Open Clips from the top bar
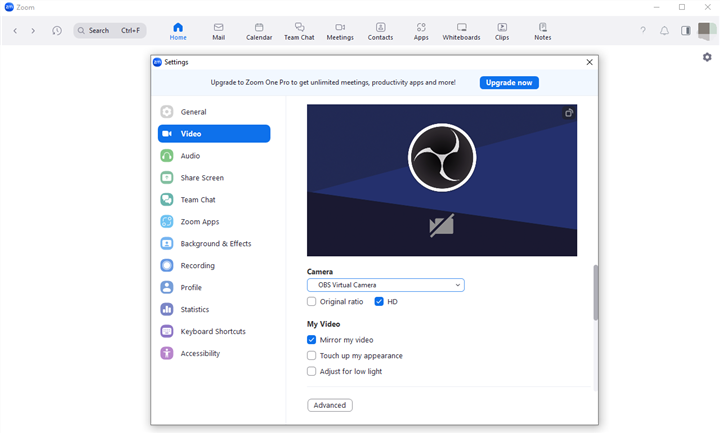Screen dimensions: 720x434 pyautogui.click(x=502, y=31)
